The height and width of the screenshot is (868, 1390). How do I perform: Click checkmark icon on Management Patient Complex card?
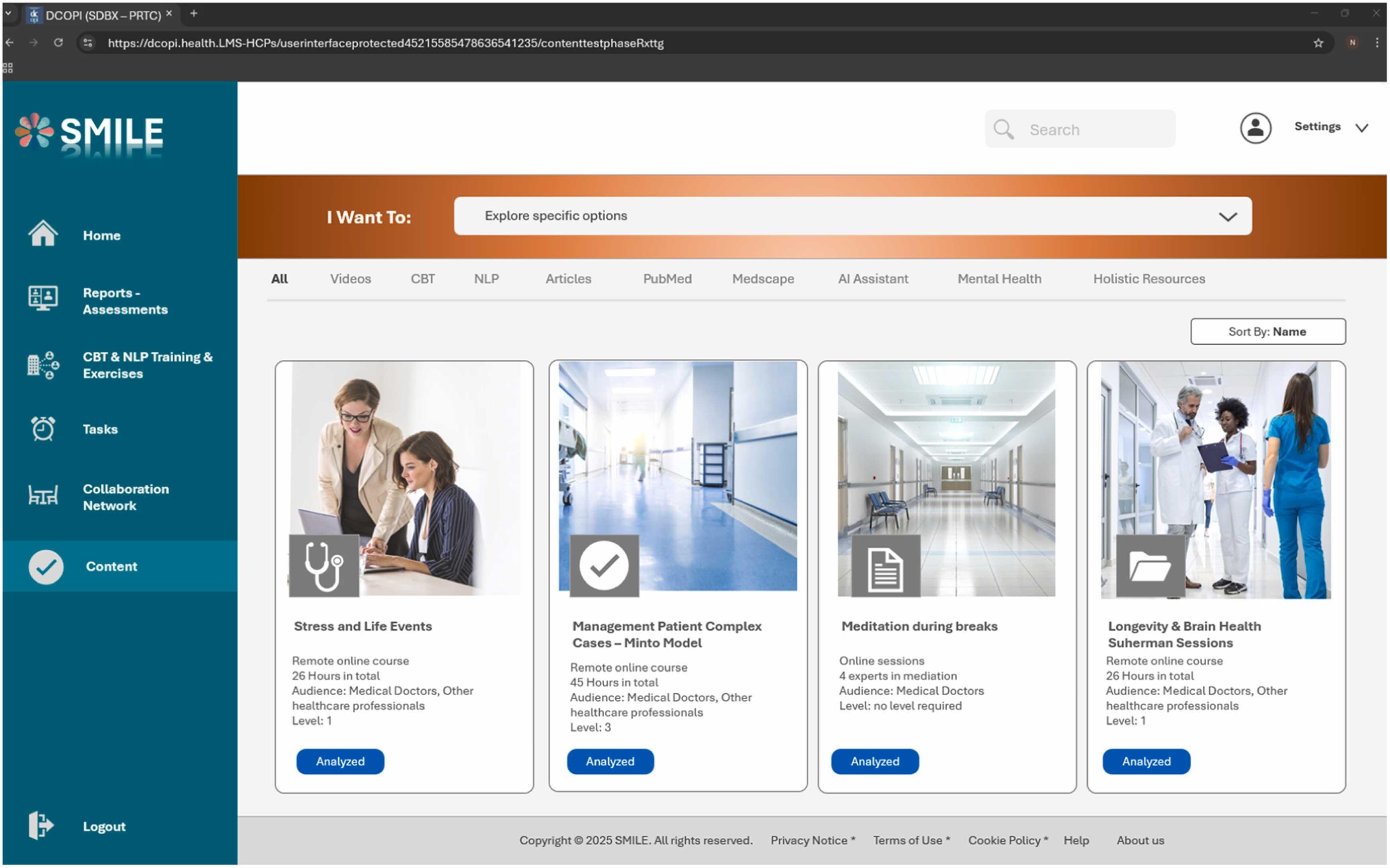(x=604, y=566)
